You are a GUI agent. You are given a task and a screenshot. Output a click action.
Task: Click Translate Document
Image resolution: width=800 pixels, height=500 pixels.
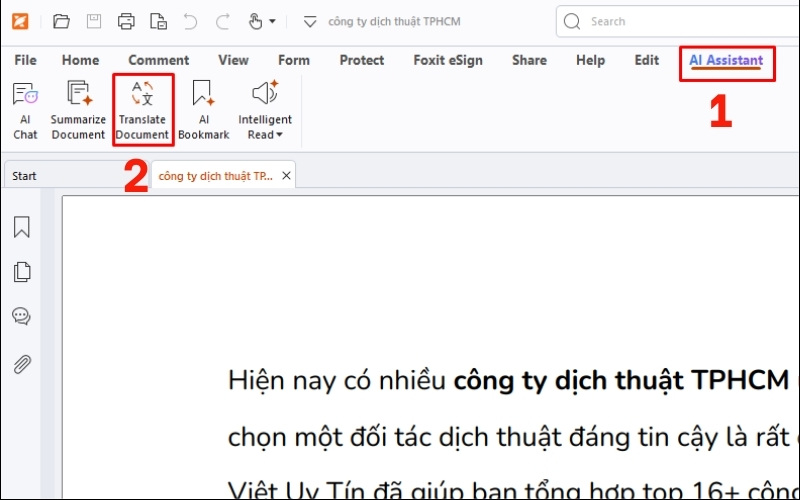[142, 110]
